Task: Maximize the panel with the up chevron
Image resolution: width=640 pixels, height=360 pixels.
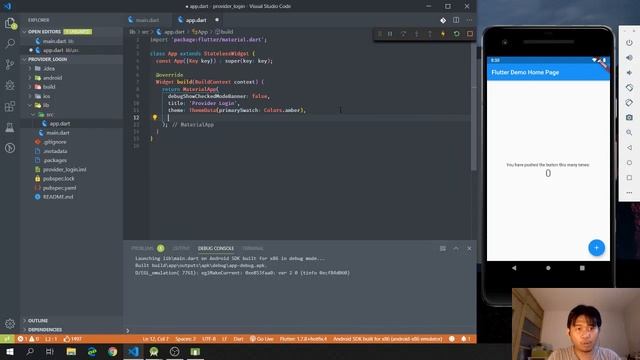Action: point(456,248)
